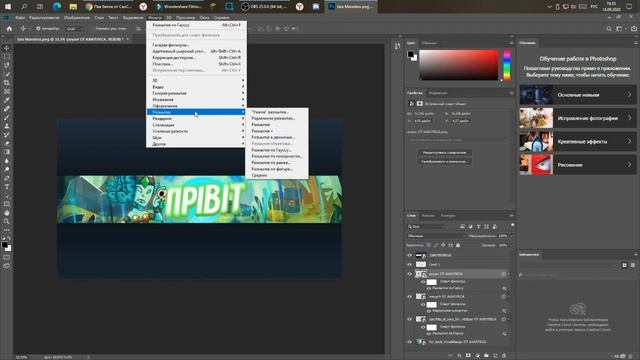Select the Rectangular Marquee tool
This screenshot has width=640, height=360.
click(7, 57)
